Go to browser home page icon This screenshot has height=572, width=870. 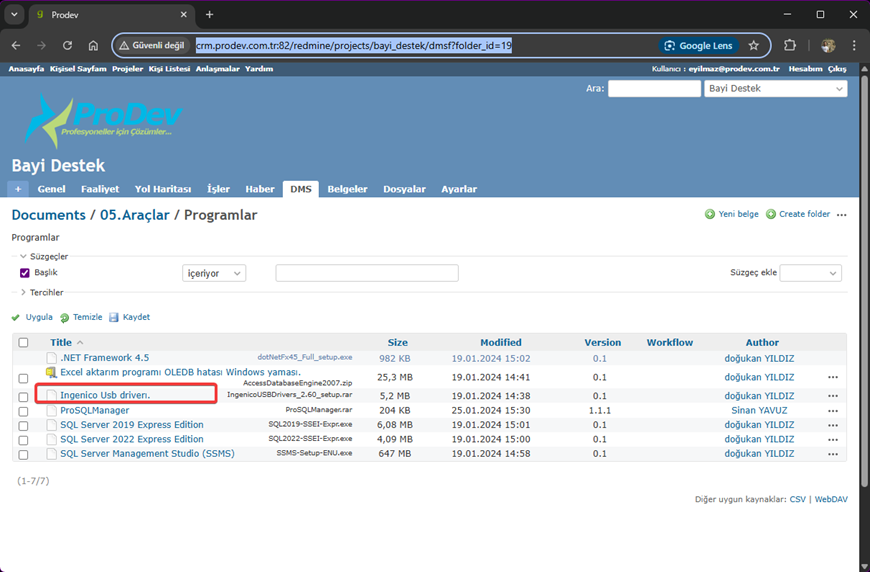pyautogui.click(x=93, y=45)
